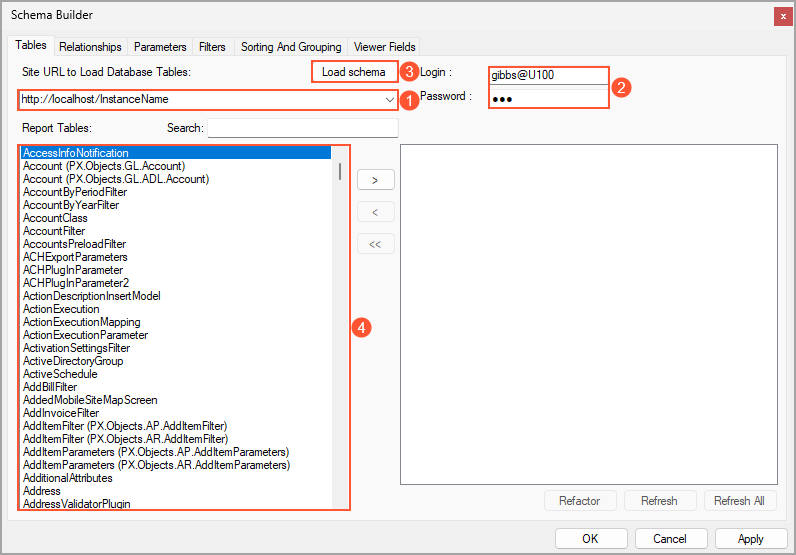The width and height of the screenshot is (796, 555).
Task: Click the Load schema button
Action: click(353, 72)
